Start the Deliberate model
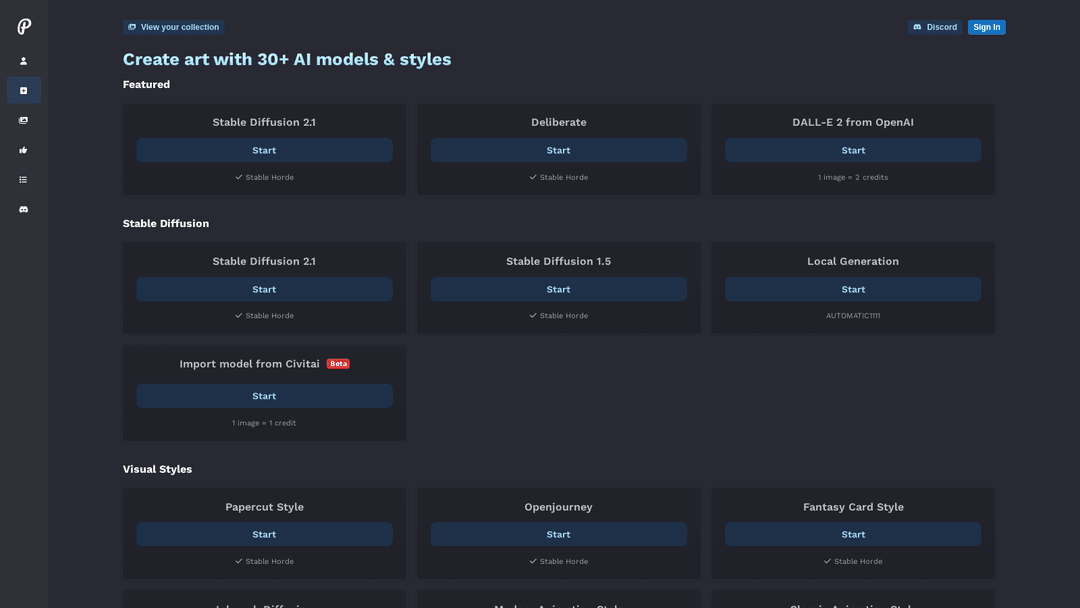Screen dimensions: 1080x608 point(559,150)
